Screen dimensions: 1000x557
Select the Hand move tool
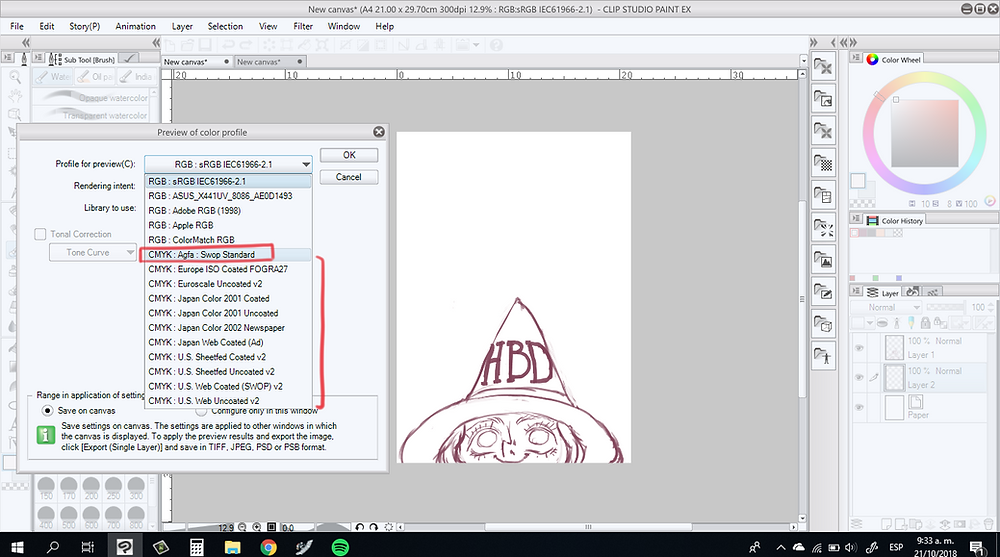(x=15, y=96)
